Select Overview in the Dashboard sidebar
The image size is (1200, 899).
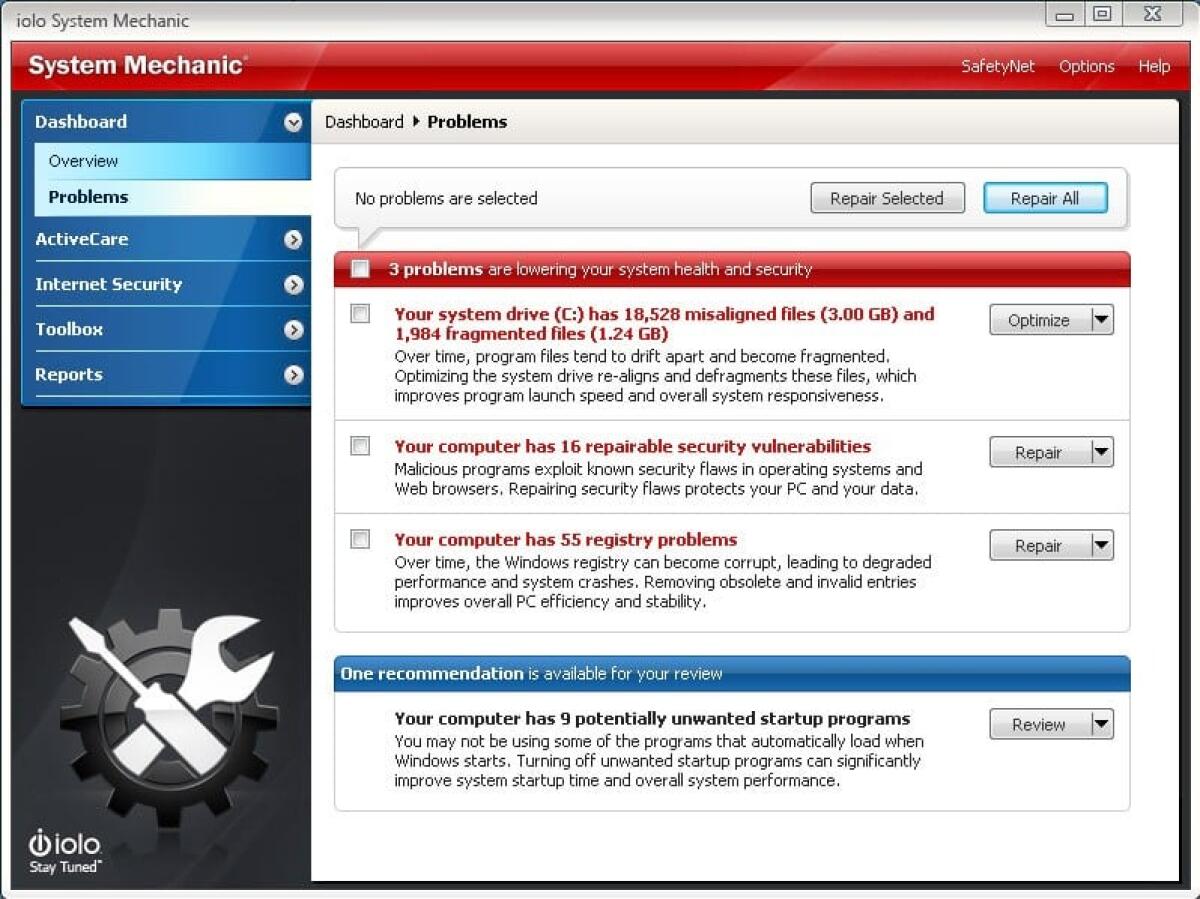pyautogui.click(x=83, y=161)
